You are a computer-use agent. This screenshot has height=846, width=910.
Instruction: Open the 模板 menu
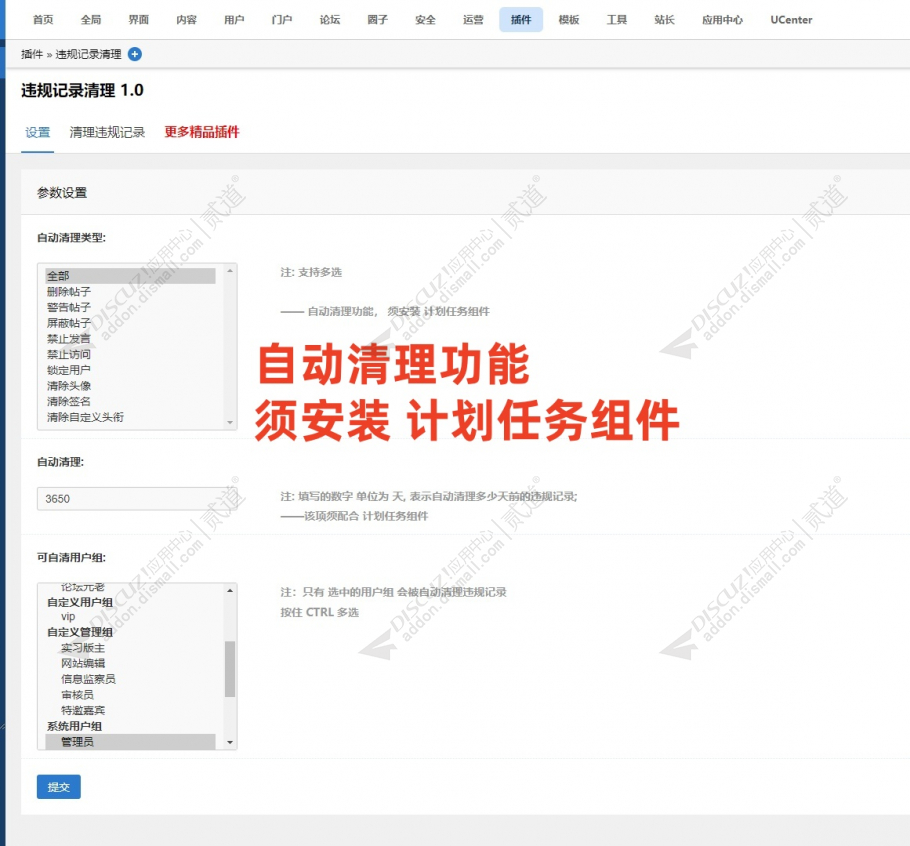[569, 20]
